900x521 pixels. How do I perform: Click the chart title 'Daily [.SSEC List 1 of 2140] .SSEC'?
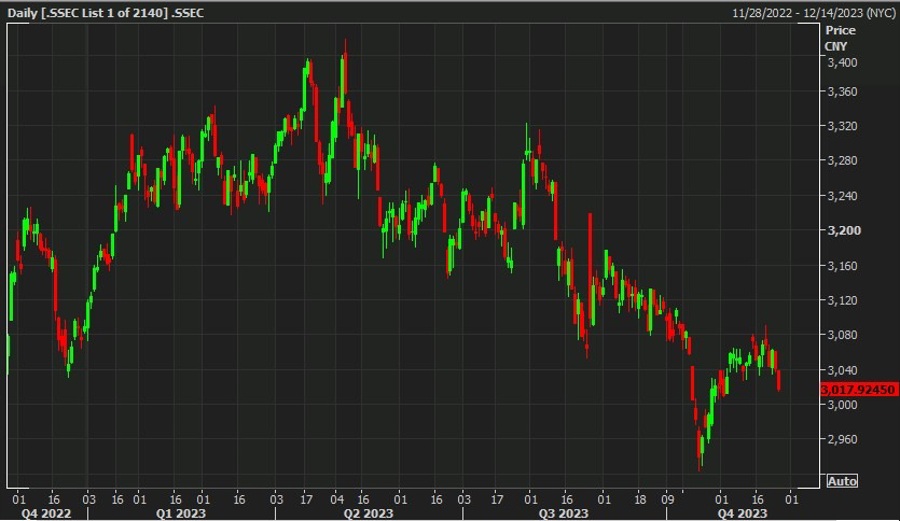(106, 13)
